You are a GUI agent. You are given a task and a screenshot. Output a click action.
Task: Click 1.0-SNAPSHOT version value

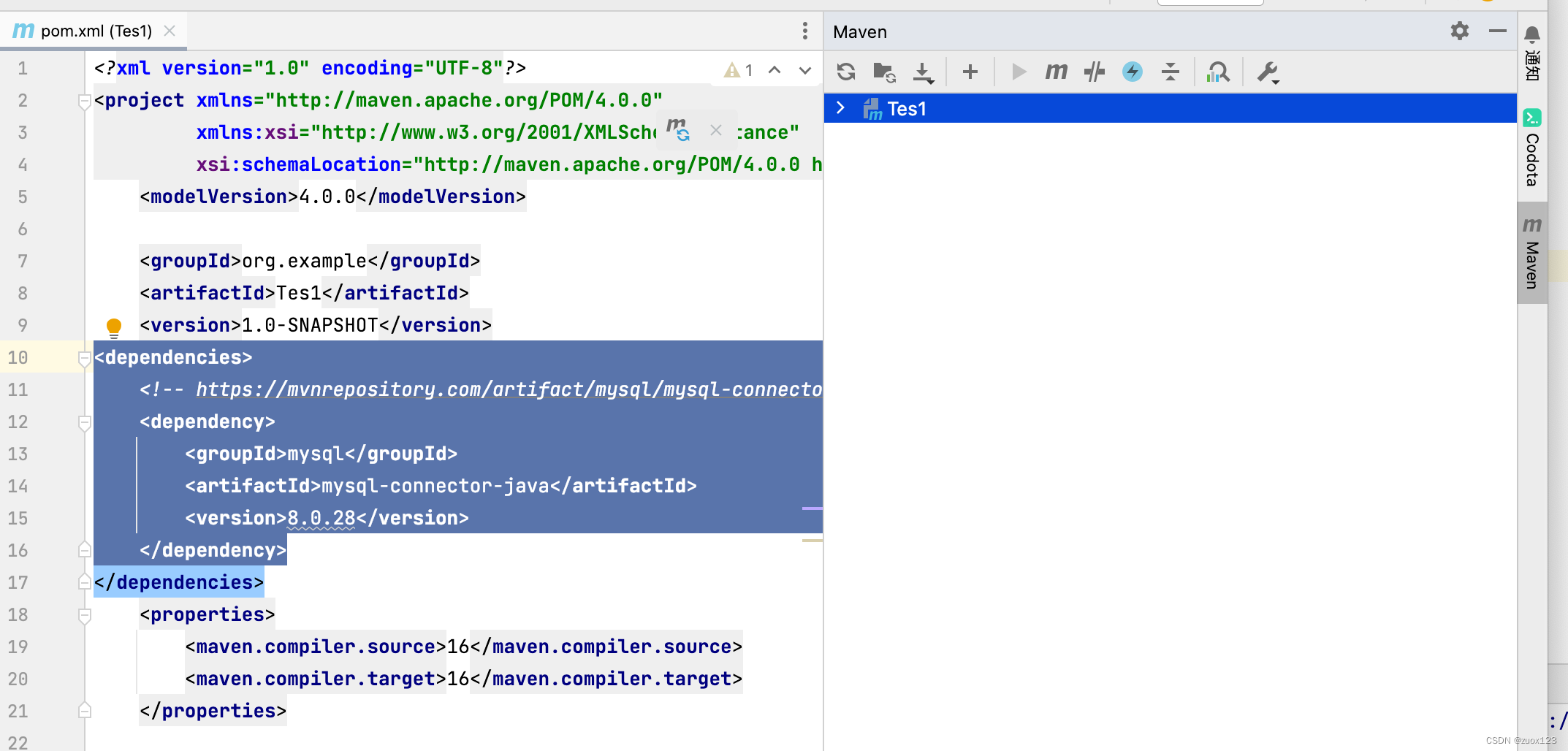[310, 325]
